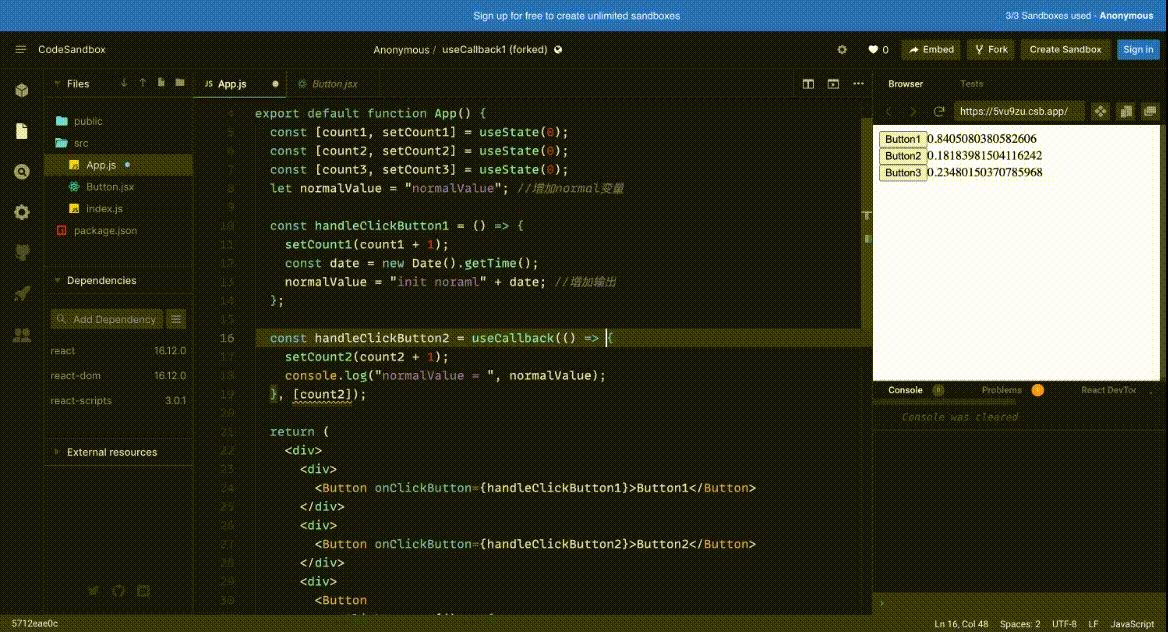Go back in the preview browser

click(x=889, y=111)
